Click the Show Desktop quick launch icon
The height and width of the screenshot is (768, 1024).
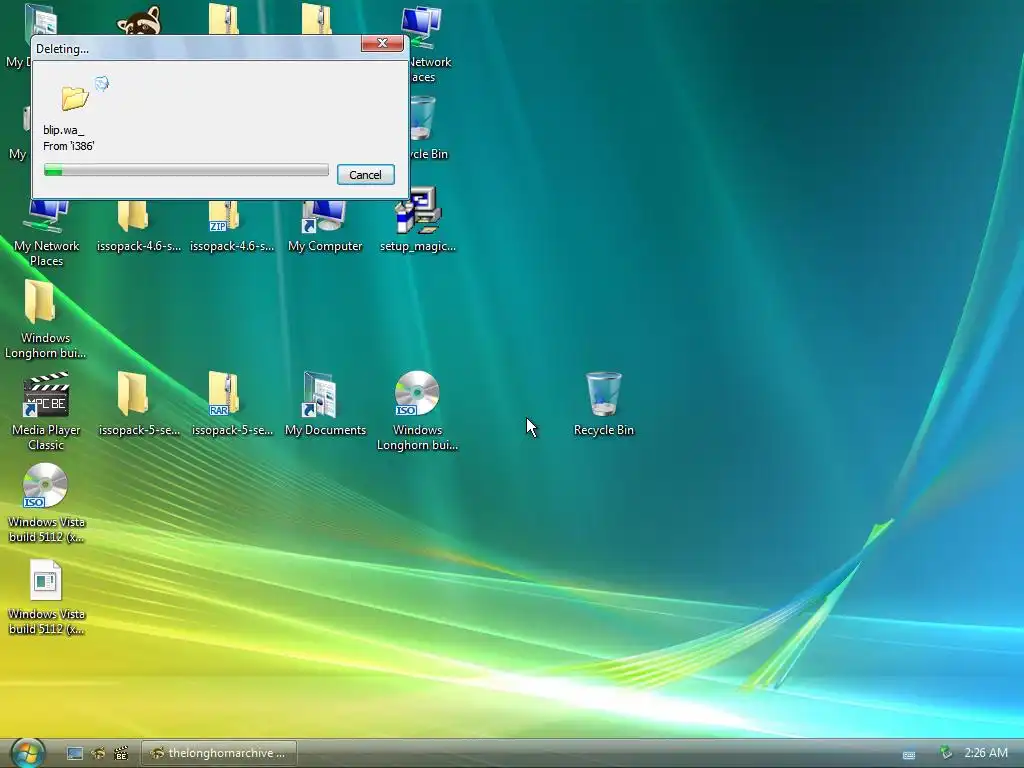(x=75, y=754)
